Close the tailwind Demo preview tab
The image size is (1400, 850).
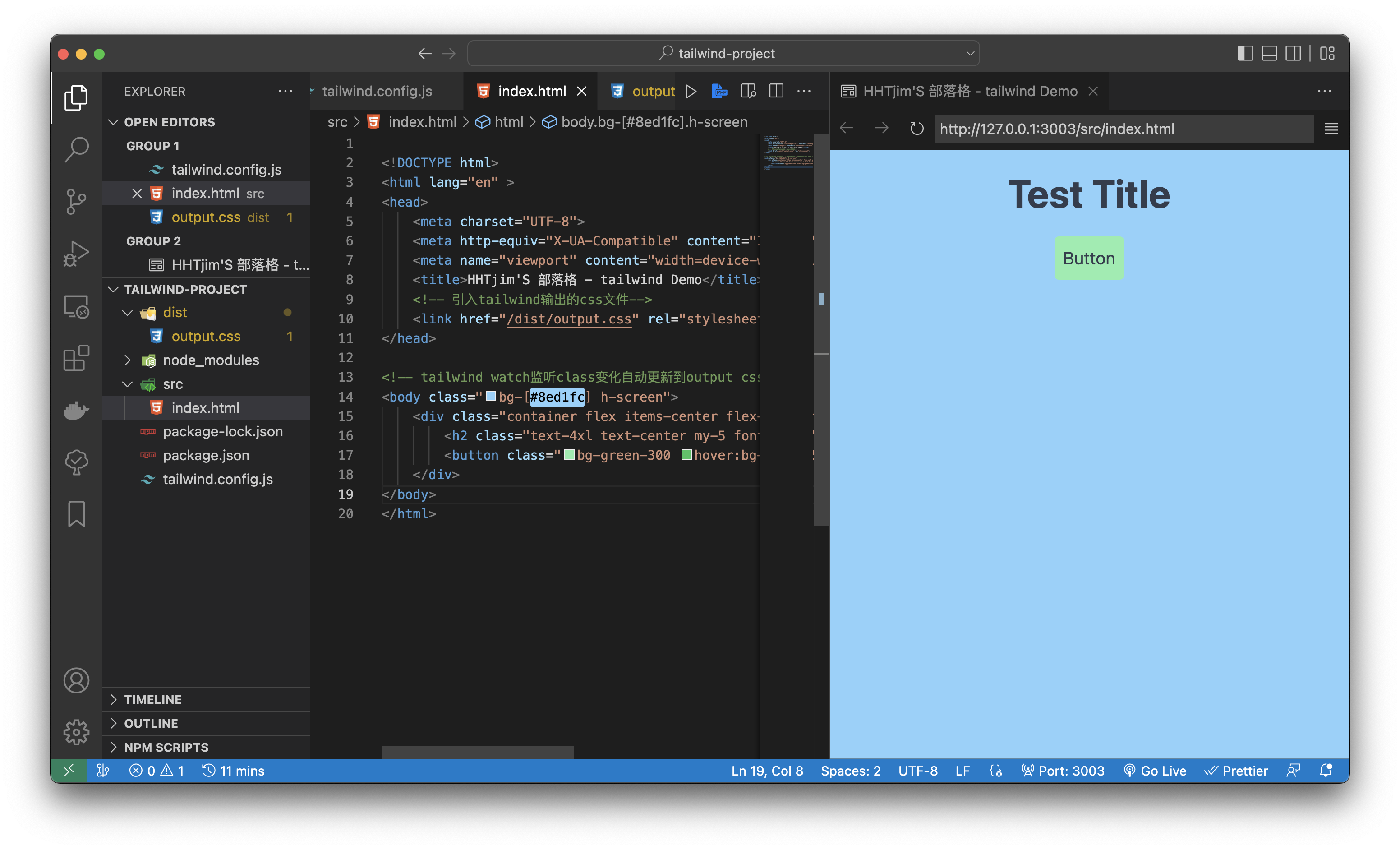1093,92
